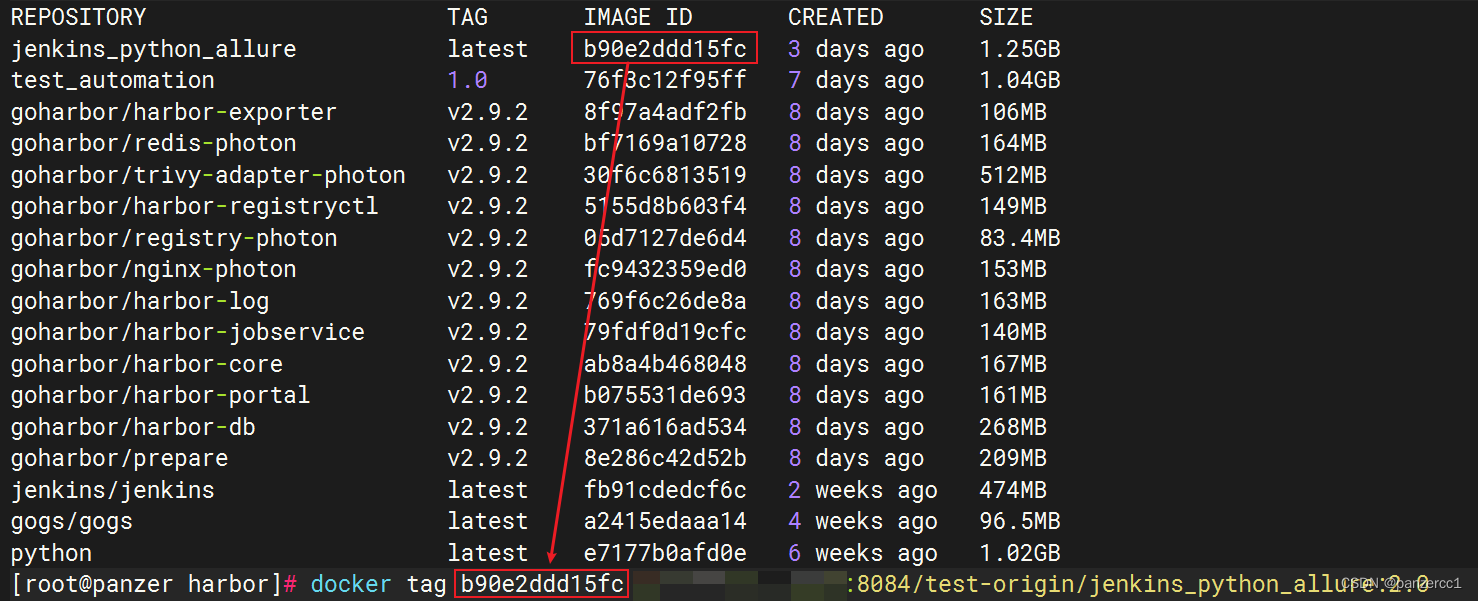Select image ID ab8a4b468048
Viewport: 1478px width, 601px height.
(665, 364)
